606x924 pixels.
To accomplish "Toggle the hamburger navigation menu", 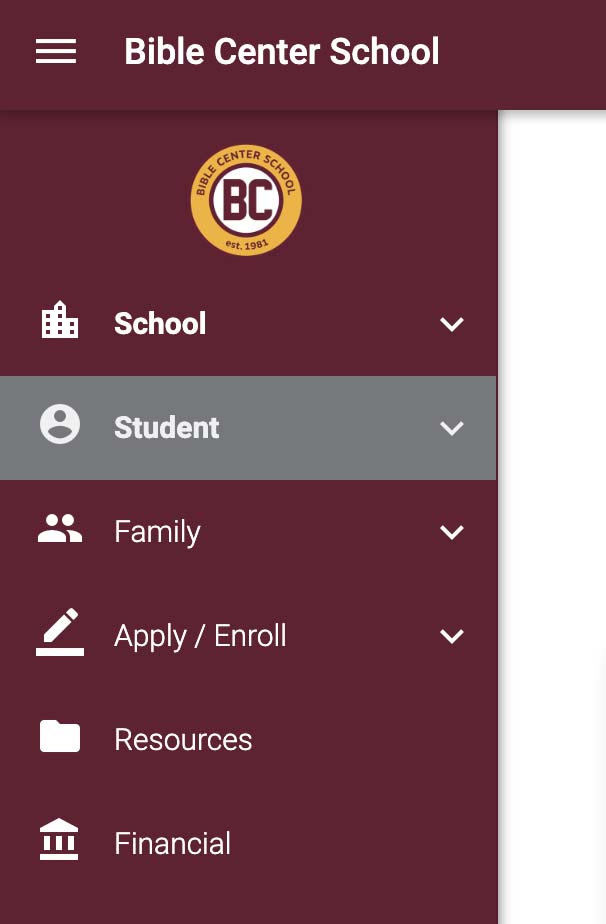I will click(x=56, y=51).
